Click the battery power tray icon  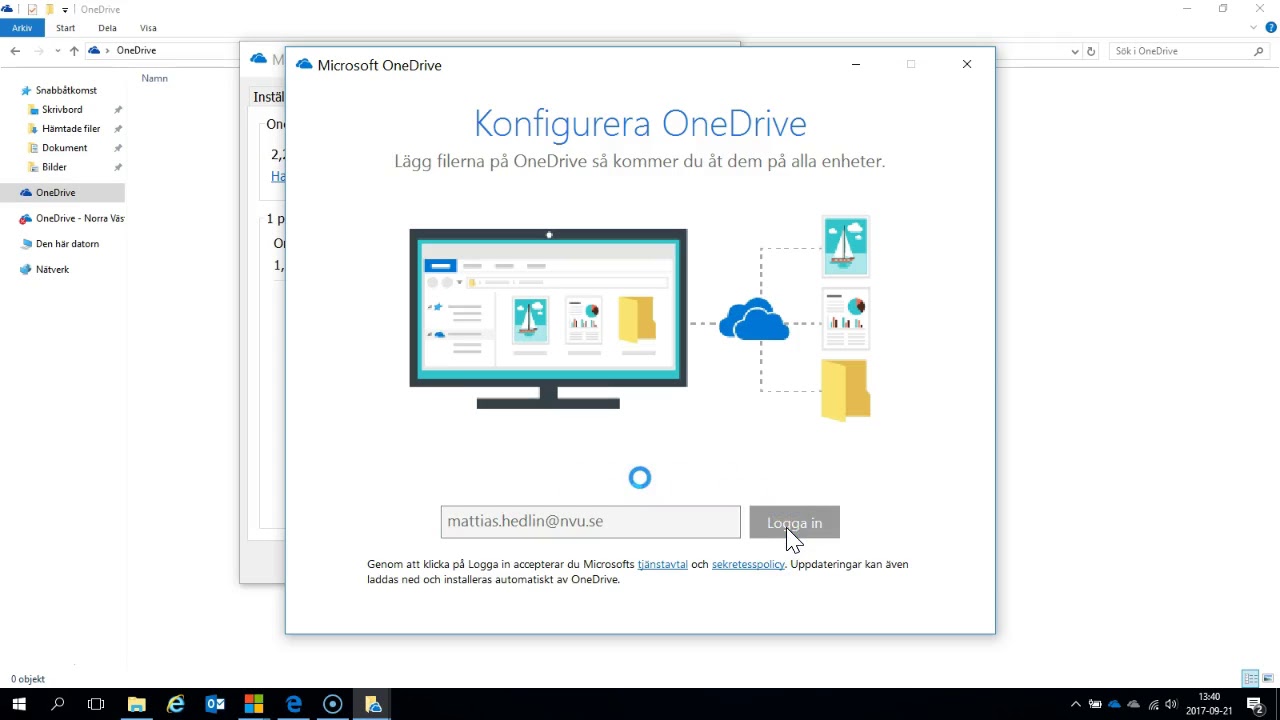coord(1095,704)
